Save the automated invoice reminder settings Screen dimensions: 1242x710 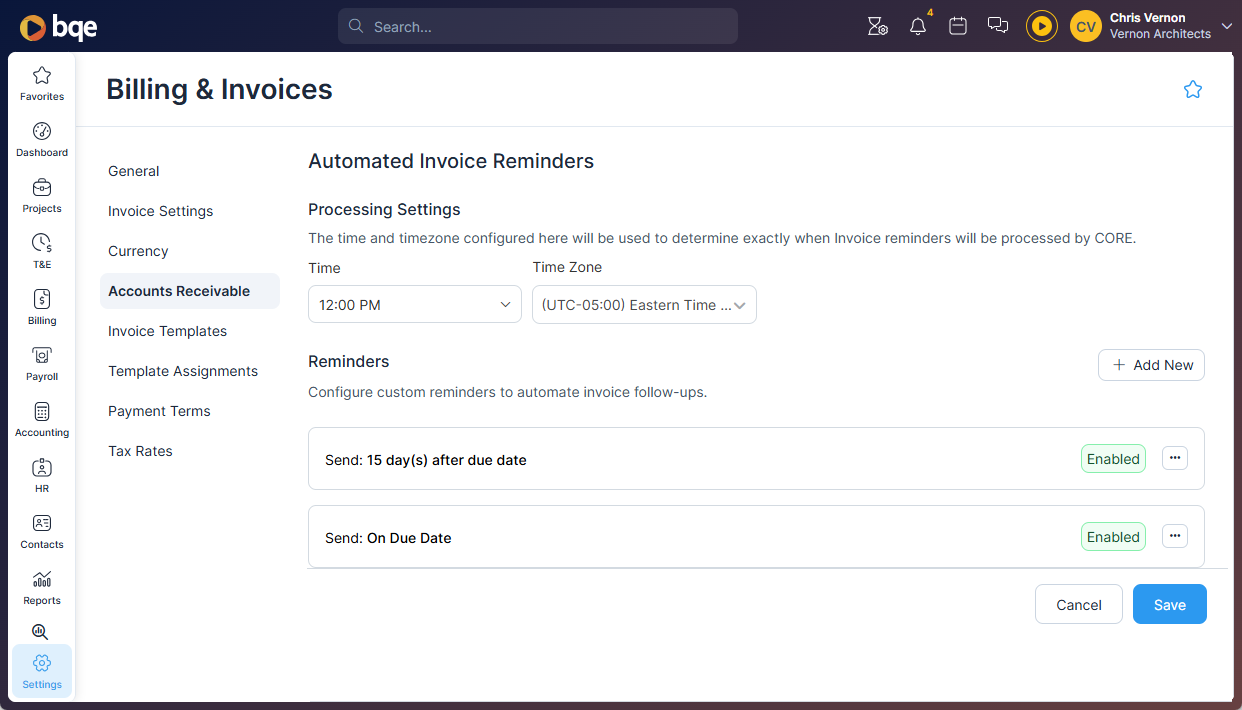pyautogui.click(x=1169, y=604)
